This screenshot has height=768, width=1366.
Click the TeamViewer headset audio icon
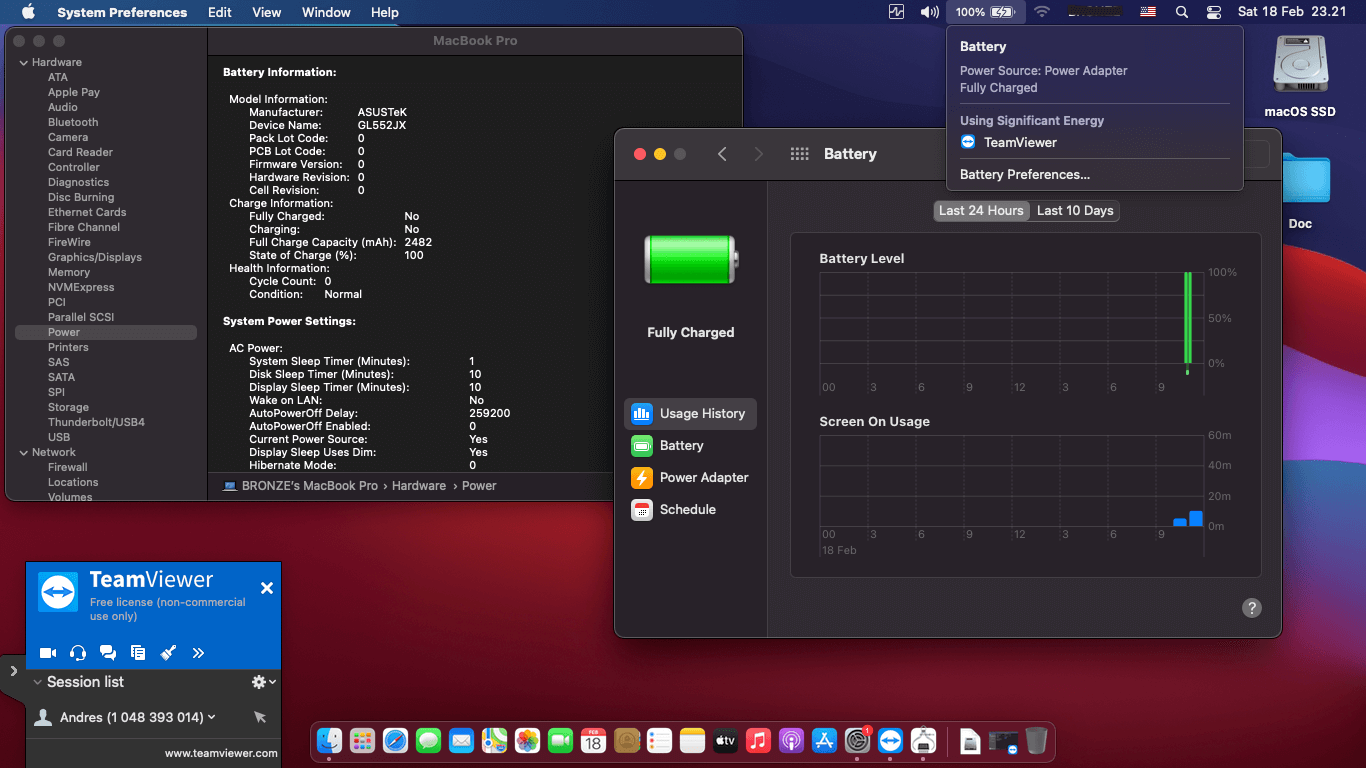click(78, 653)
